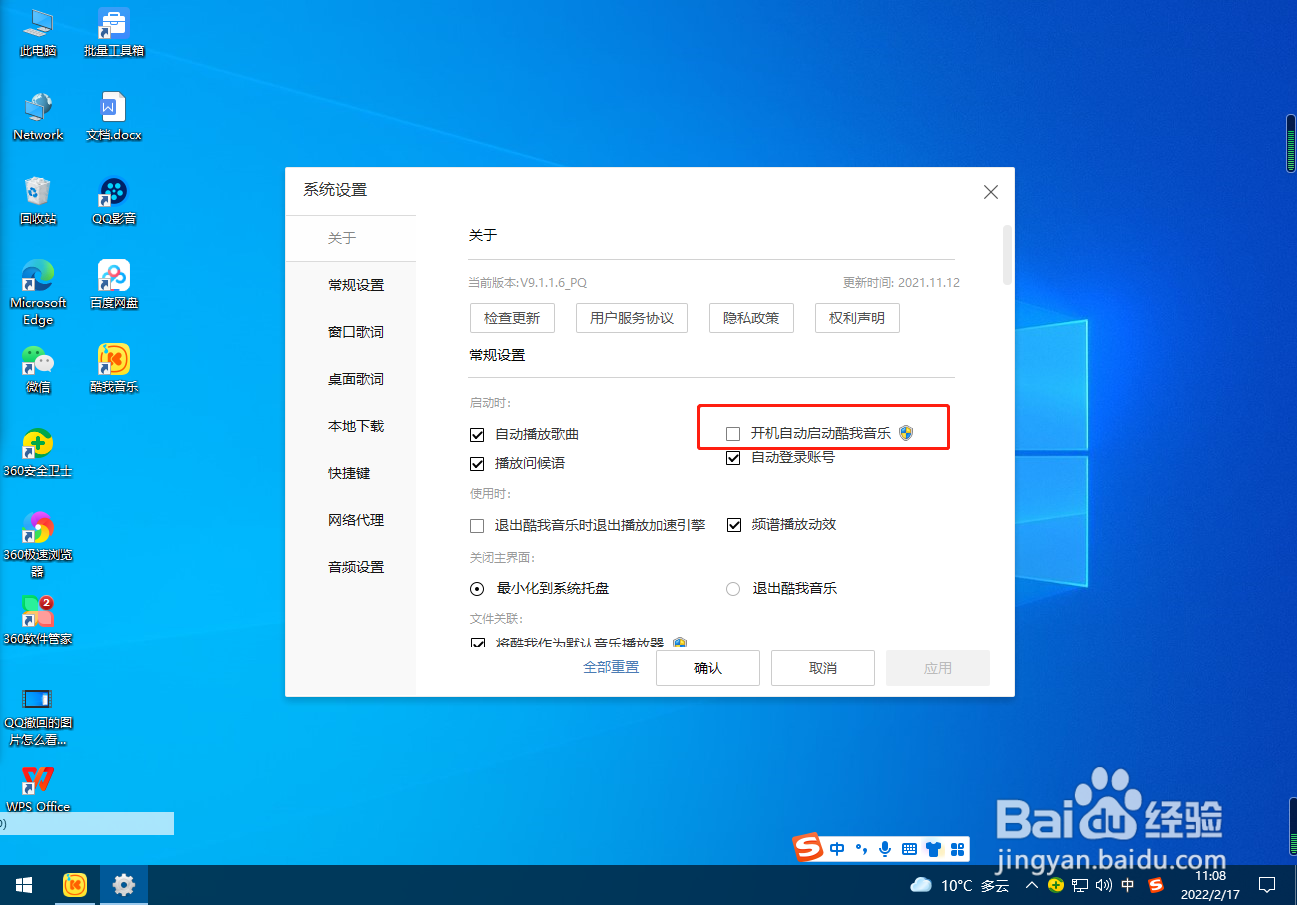Uncheck 自动登录账号 checkbox
Viewport: 1297px width, 905px height.
pos(733,457)
